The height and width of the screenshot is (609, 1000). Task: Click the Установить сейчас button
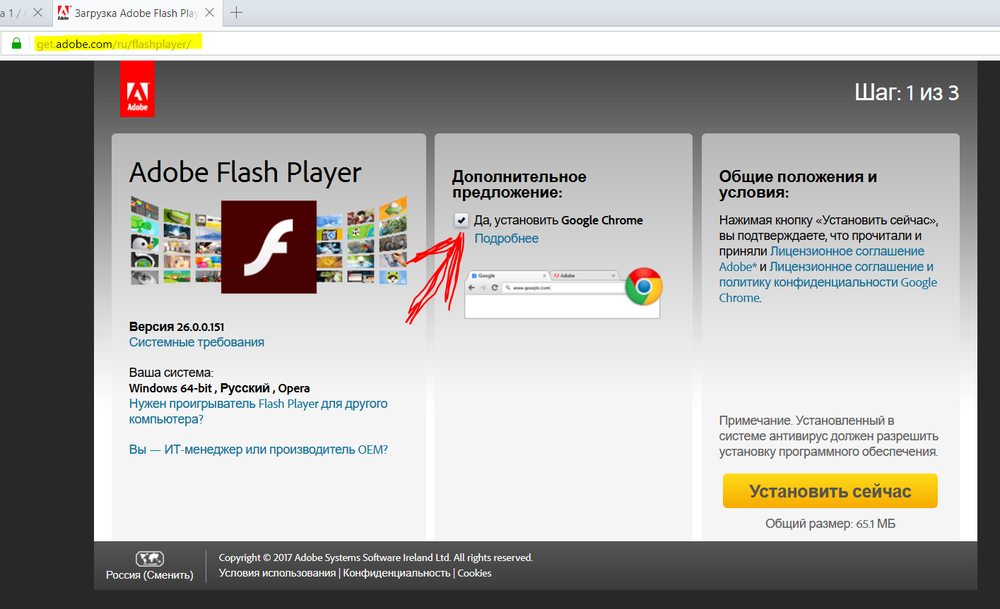click(830, 491)
